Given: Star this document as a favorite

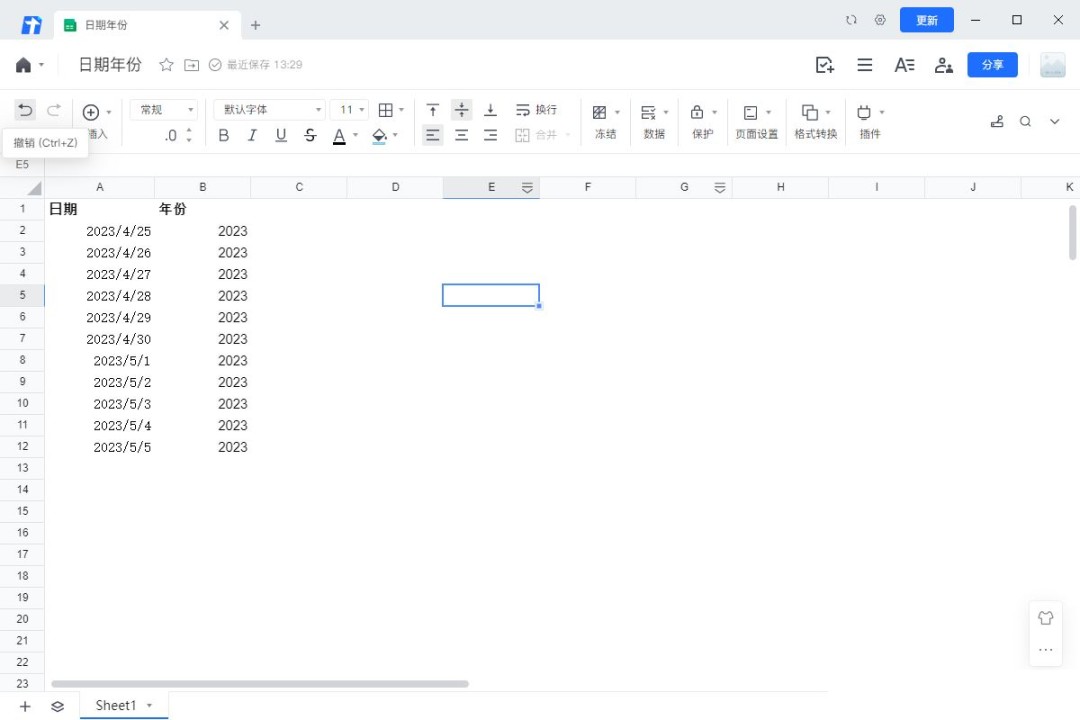Looking at the screenshot, I should tap(166, 65).
